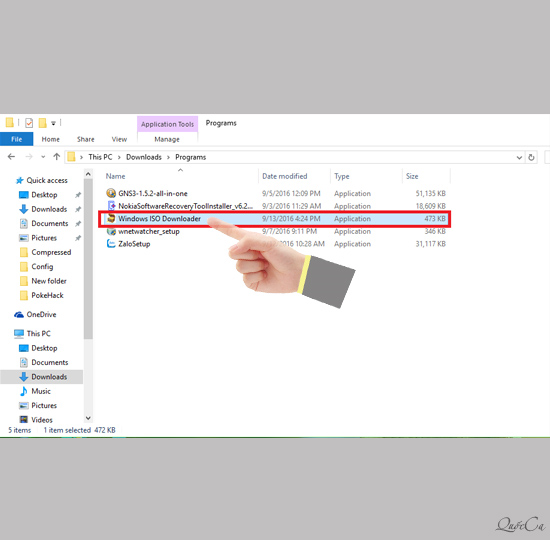Screen dimensions: 550x540
Task: Switch to the View ribbon tab
Action: (x=119, y=139)
